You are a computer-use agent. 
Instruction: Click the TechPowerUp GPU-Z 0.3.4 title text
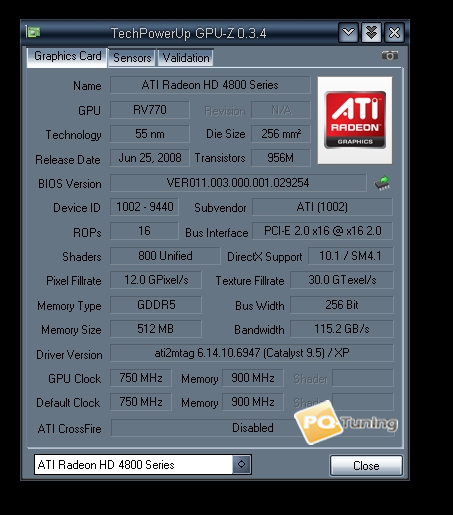(x=188, y=33)
